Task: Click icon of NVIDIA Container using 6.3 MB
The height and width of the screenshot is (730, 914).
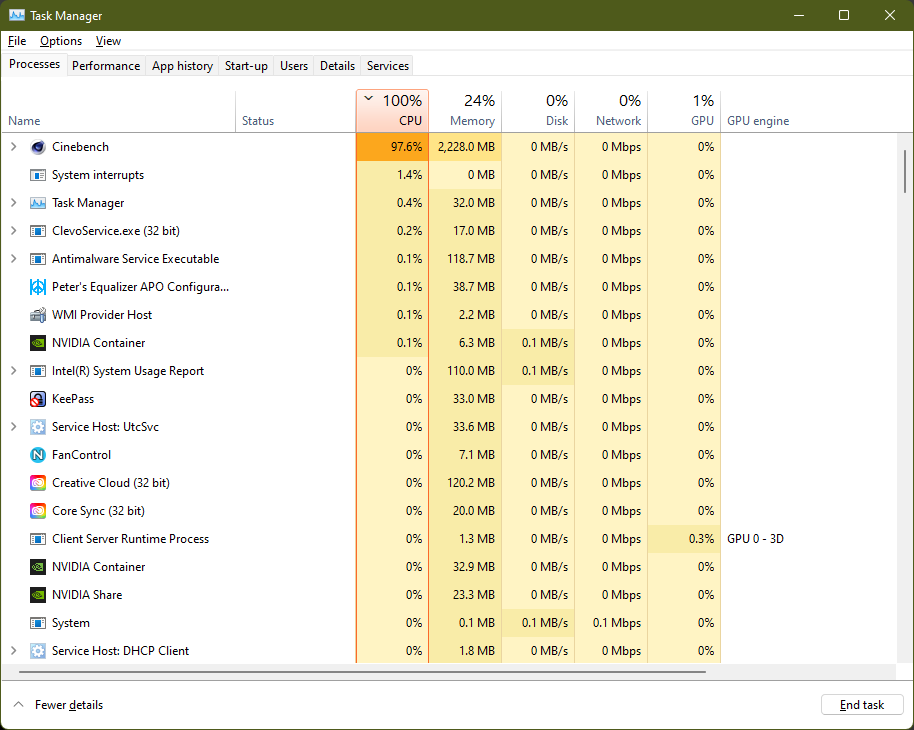Action: (x=38, y=343)
